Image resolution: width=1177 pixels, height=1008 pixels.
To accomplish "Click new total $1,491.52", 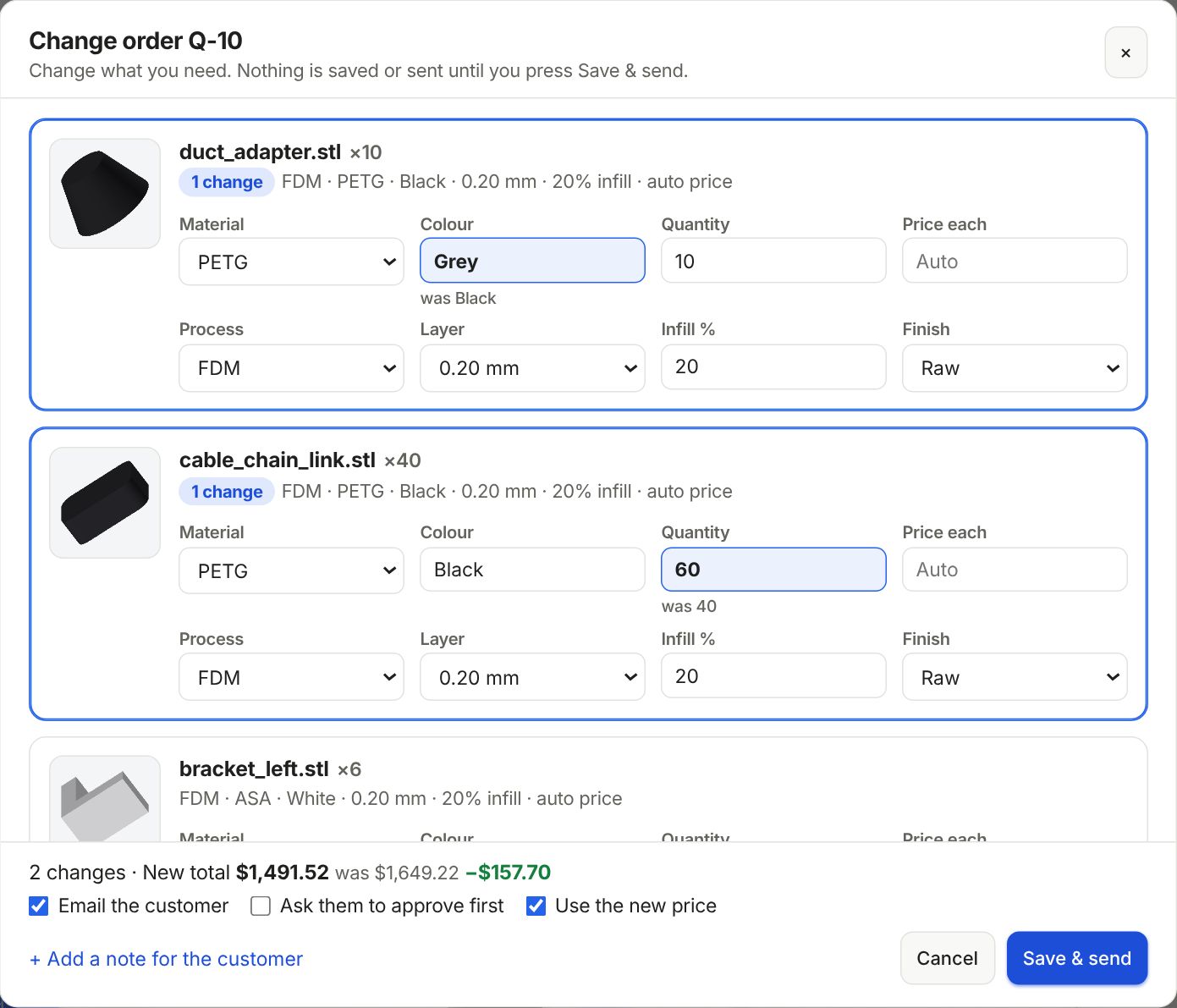I will [x=282, y=873].
